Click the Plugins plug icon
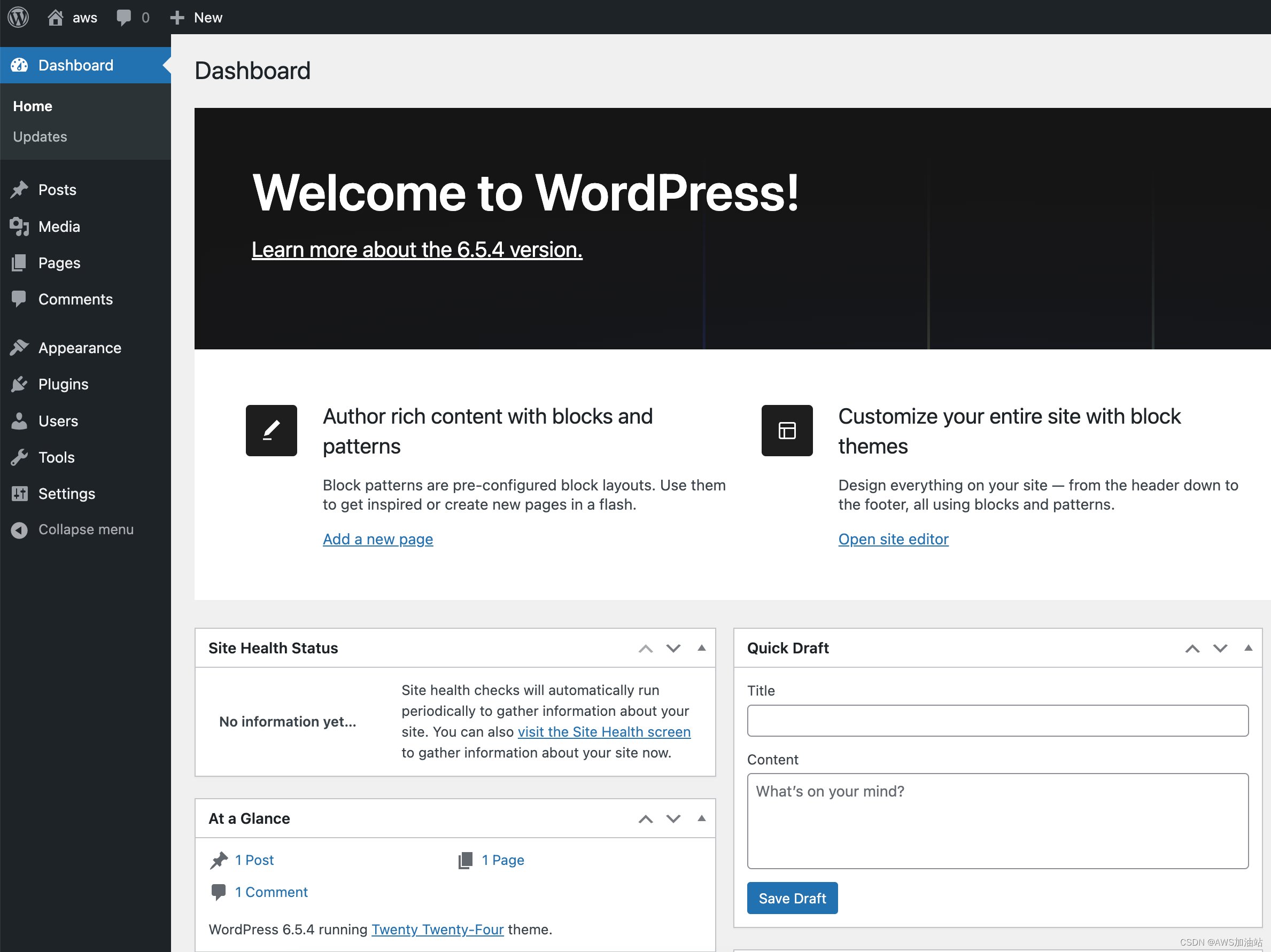Viewport: 1271px width, 952px height. pos(20,384)
